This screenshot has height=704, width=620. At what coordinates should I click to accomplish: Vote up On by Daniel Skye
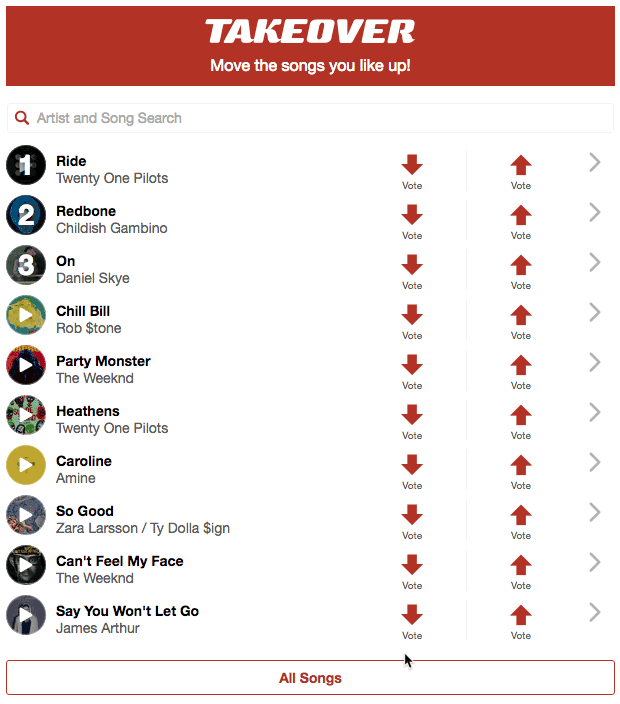(x=520, y=272)
